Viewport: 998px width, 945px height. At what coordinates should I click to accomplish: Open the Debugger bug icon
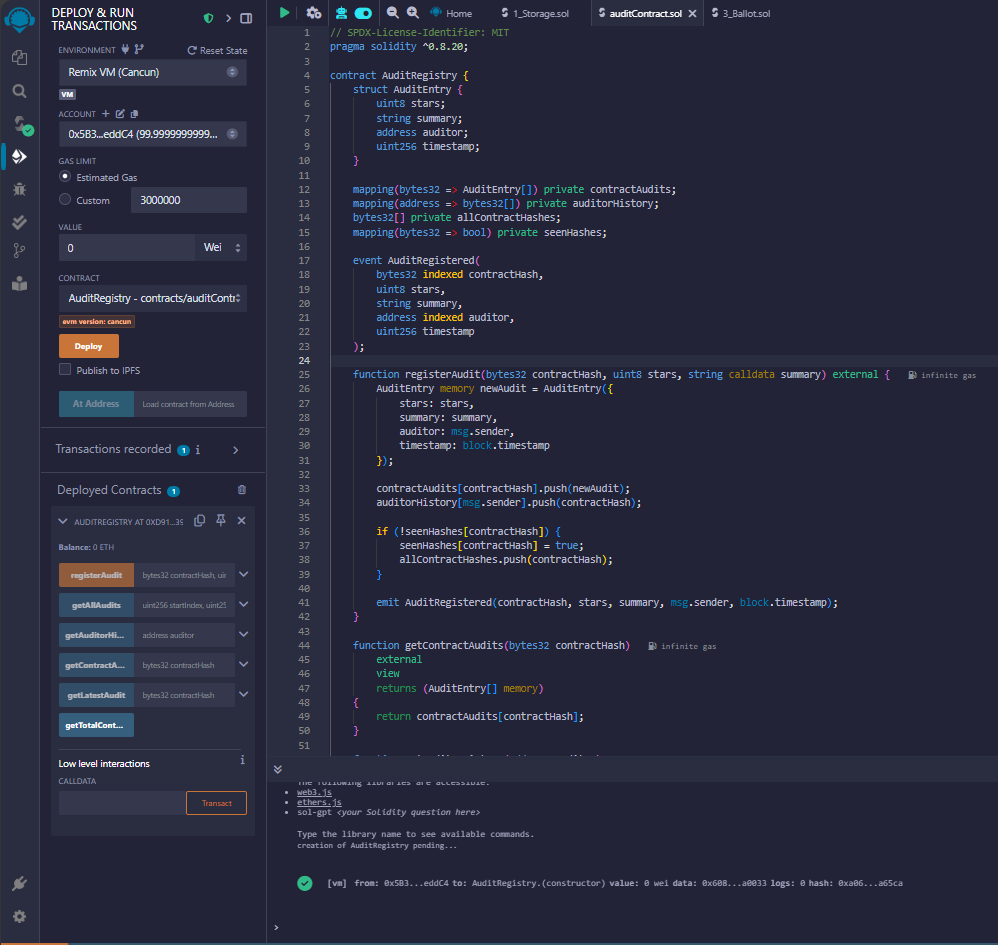tap(19, 189)
